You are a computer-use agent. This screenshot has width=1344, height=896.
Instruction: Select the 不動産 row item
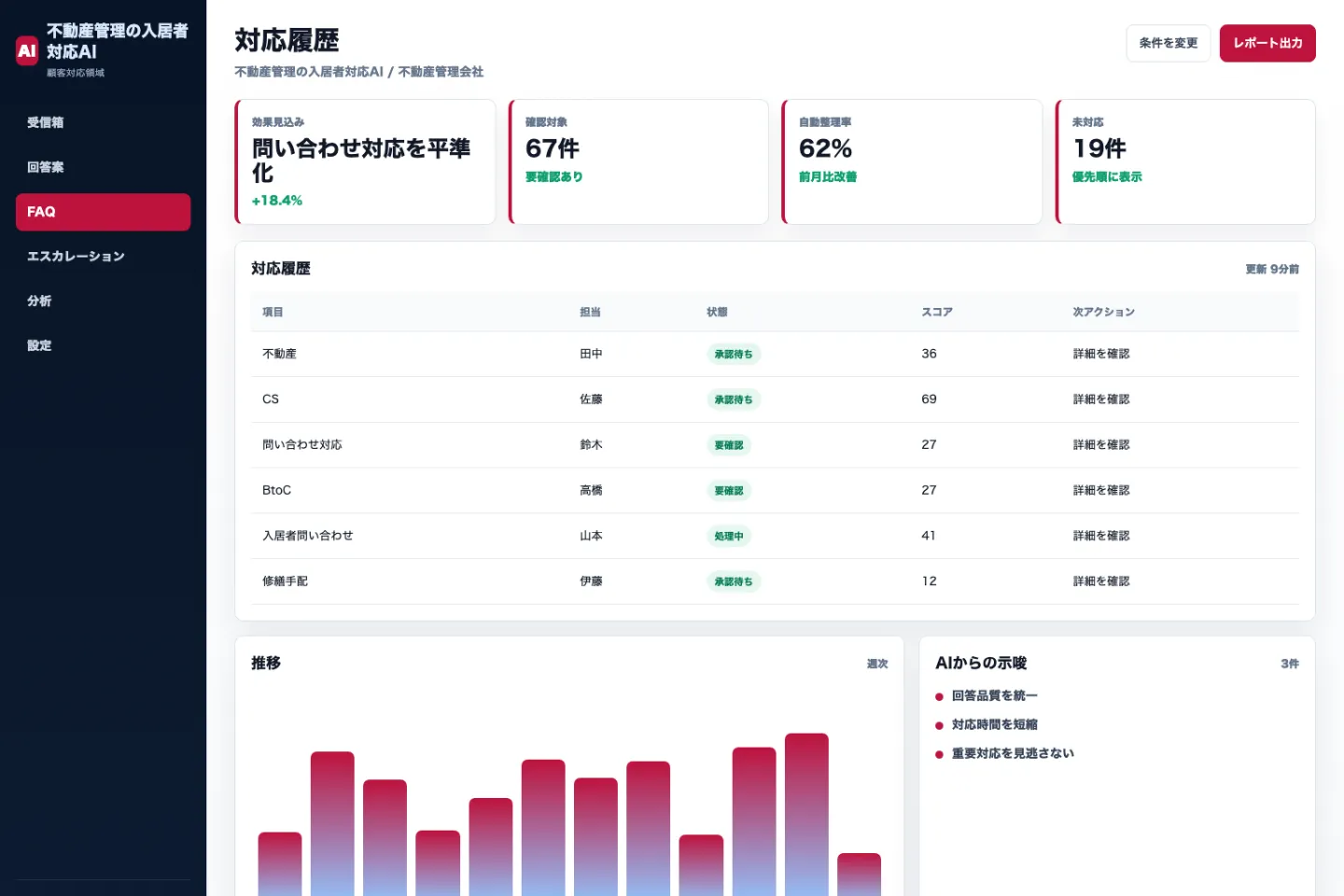coord(279,354)
